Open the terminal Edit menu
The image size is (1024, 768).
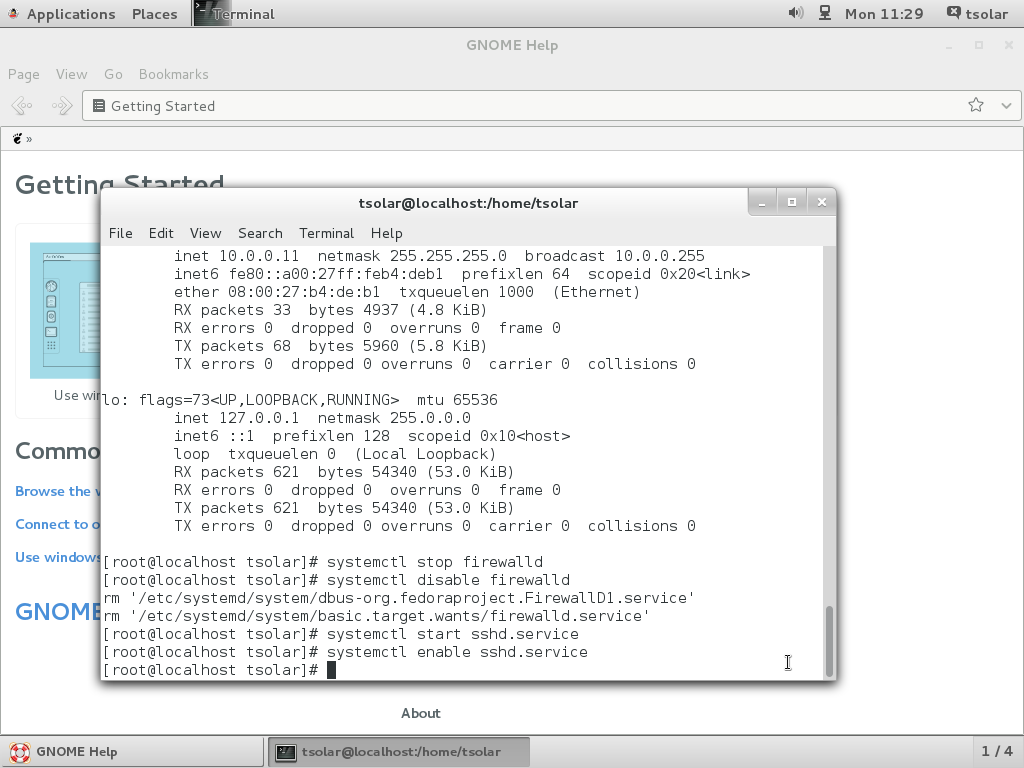pyautogui.click(x=161, y=233)
